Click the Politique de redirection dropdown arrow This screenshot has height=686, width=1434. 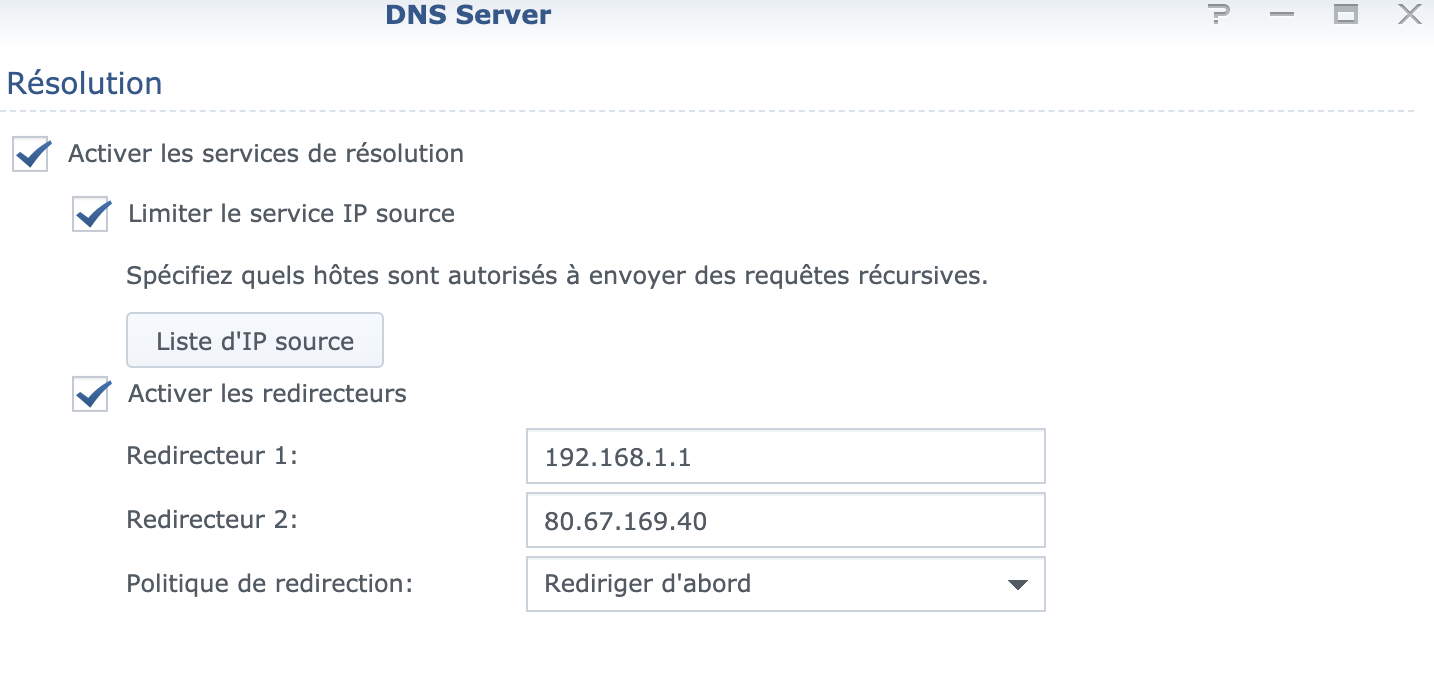(x=1018, y=584)
